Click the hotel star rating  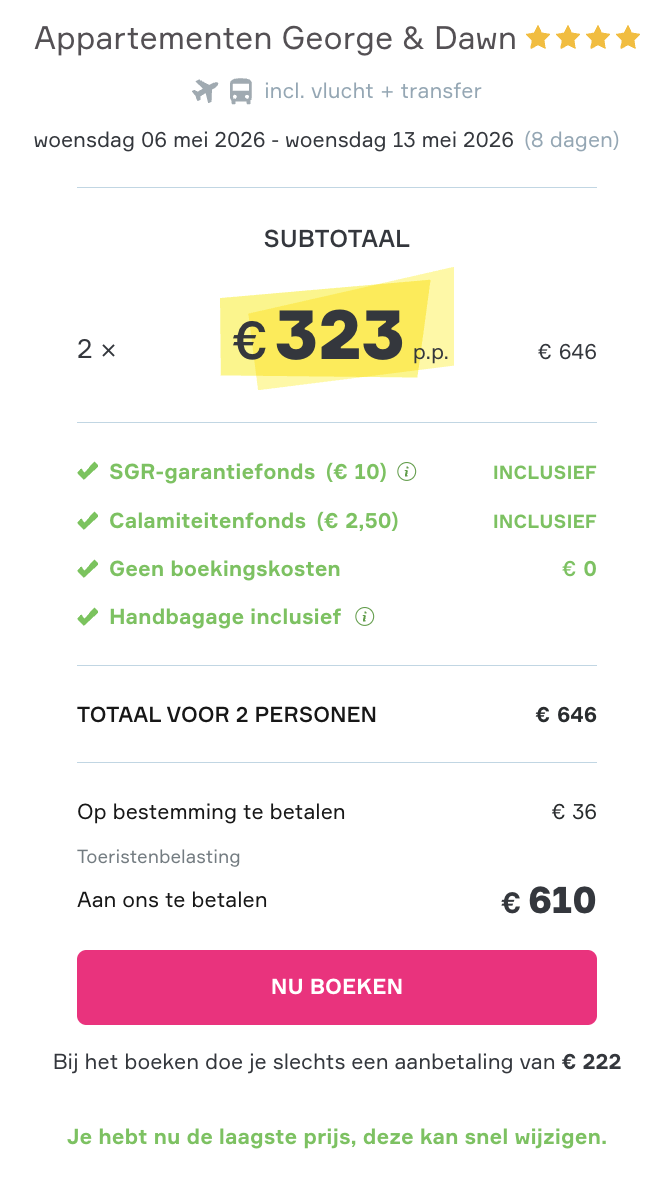pyautogui.click(x=583, y=39)
